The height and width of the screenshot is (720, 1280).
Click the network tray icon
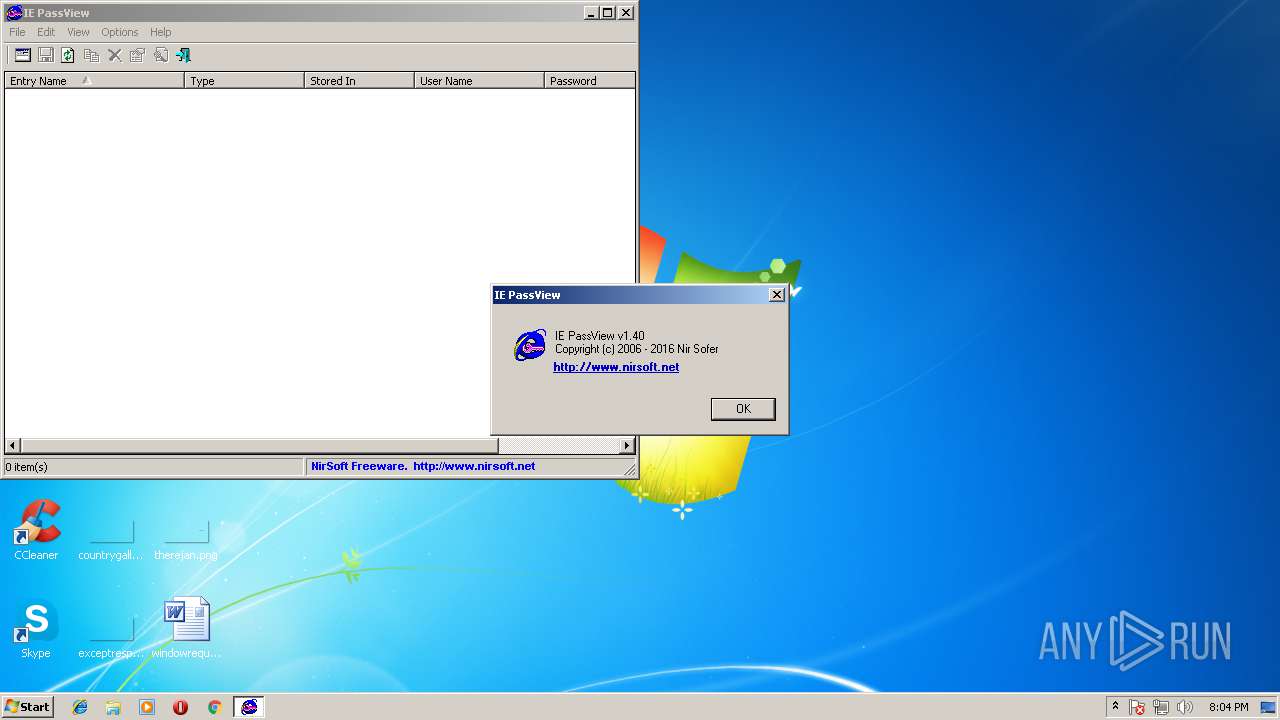(x=1161, y=707)
